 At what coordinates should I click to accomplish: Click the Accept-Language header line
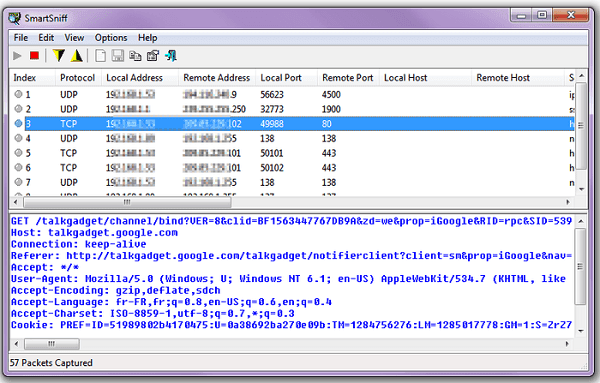point(171,302)
